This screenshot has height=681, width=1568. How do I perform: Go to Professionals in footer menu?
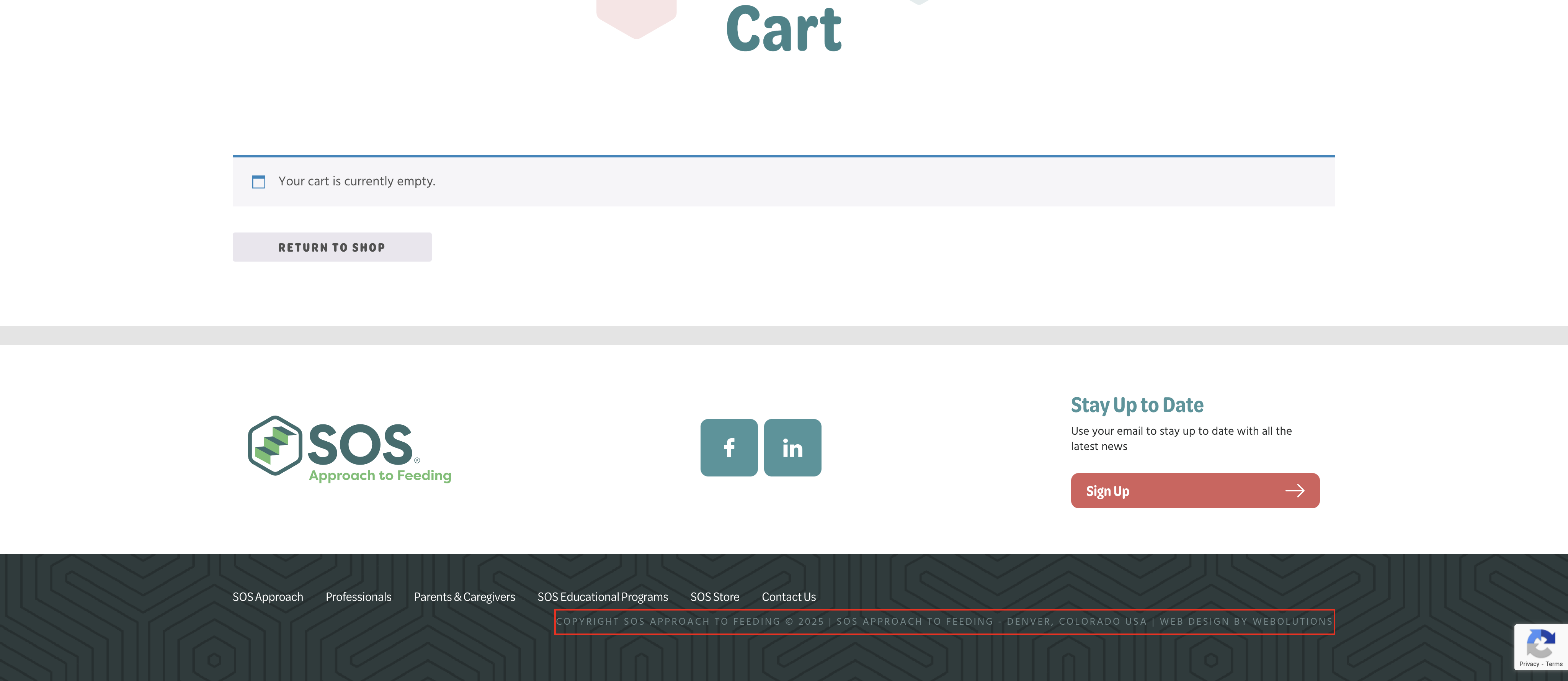358,597
